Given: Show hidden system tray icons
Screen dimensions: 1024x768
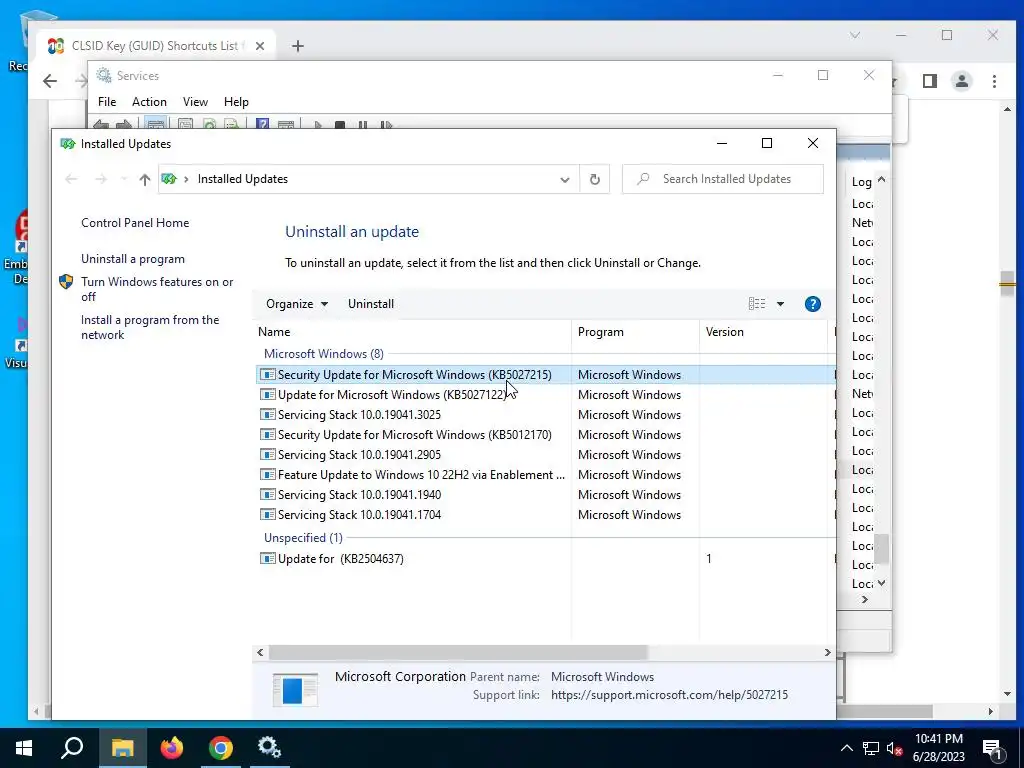Looking at the screenshot, I should click(846, 748).
